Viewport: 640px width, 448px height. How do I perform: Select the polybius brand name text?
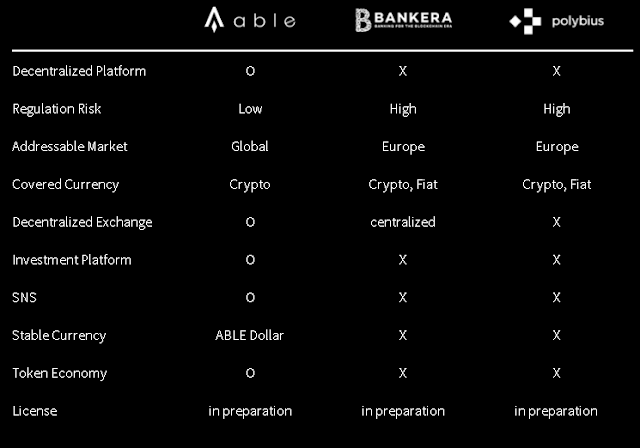click(578, 21)
